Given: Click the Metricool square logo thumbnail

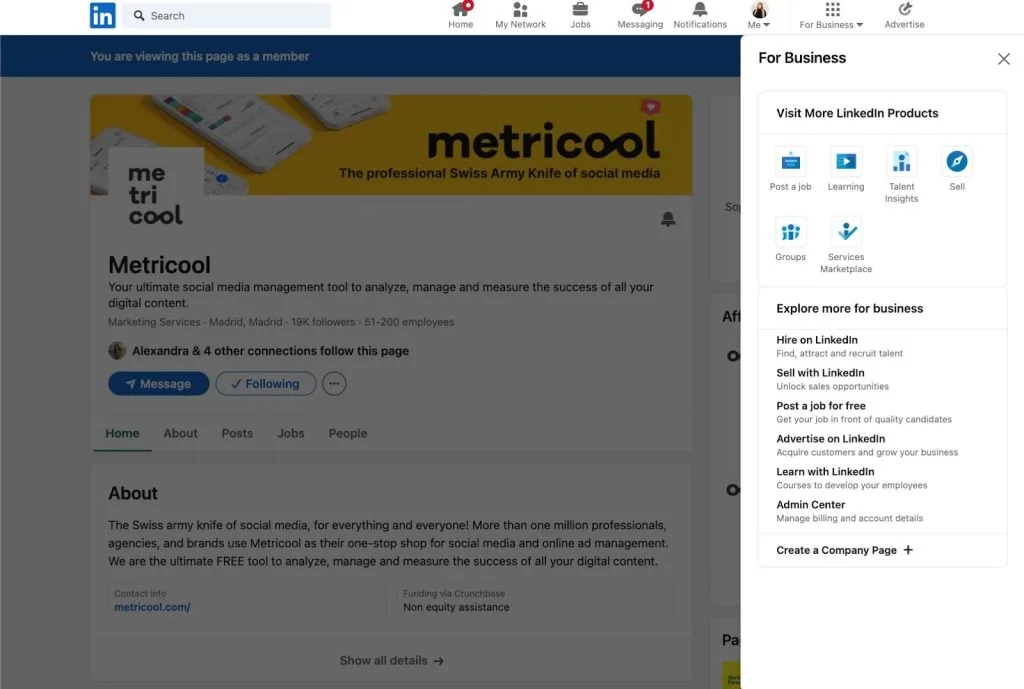Looking at the screenshot, I should [x=155, y=195].
